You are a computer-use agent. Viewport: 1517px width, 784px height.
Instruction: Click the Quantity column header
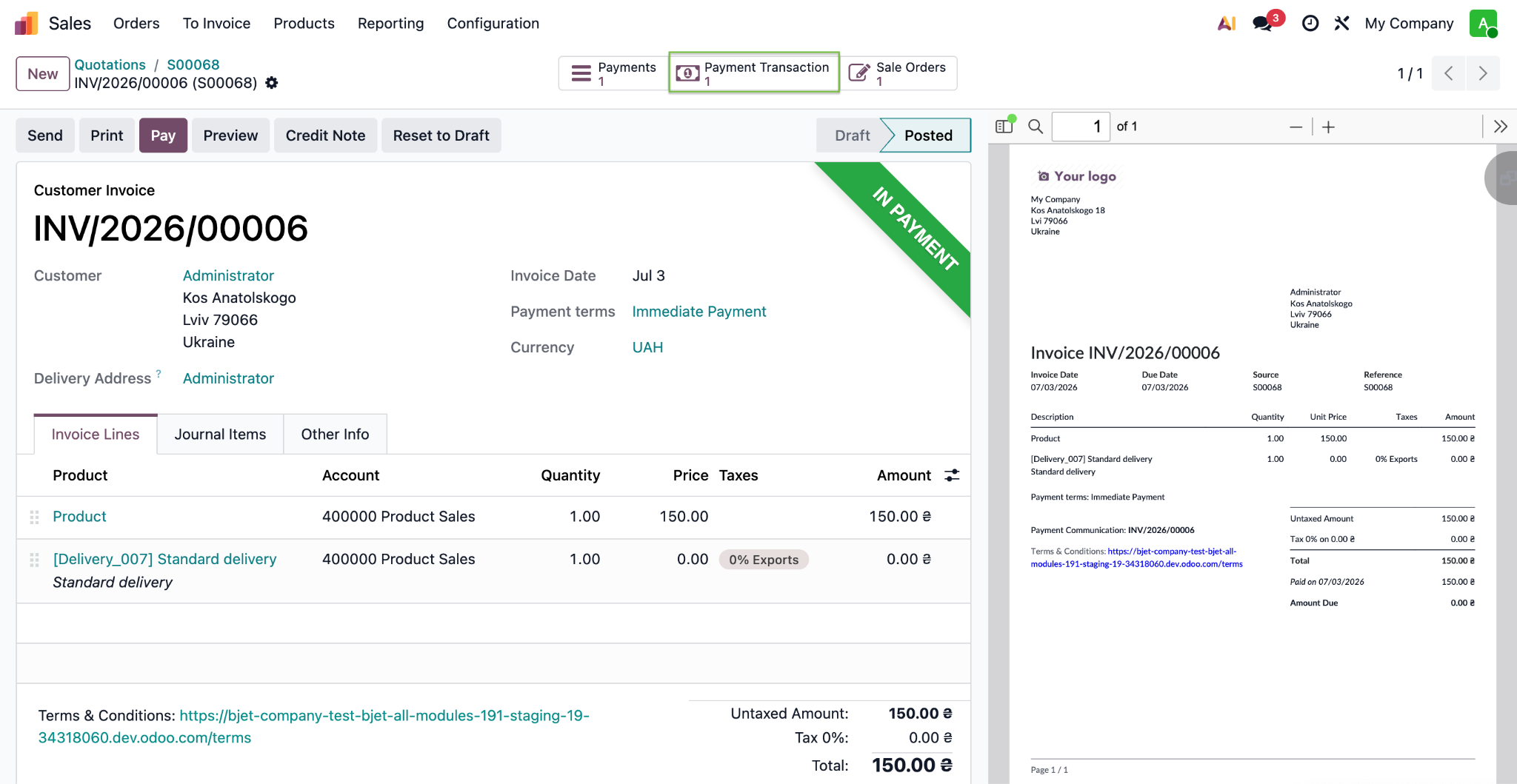570,475
